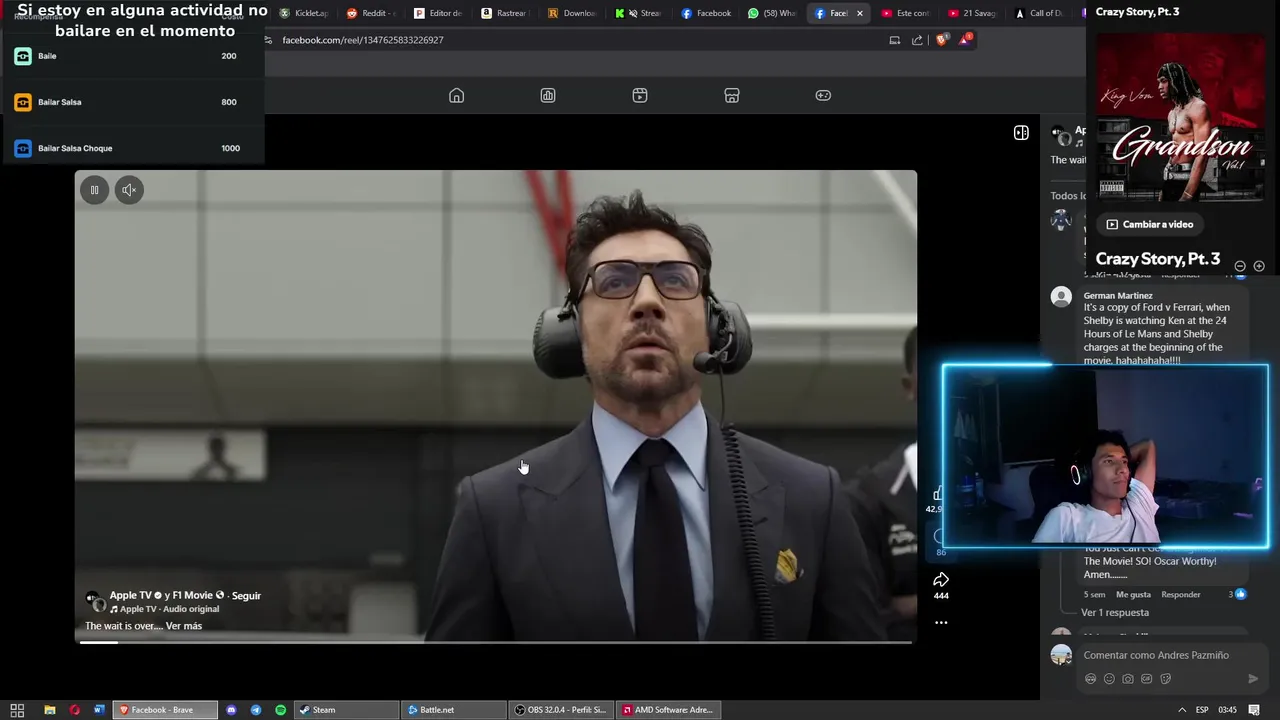This screenshot has width=1280, height=720.
Task: Switch to the Rastrear browser tab
Action: click(x=505, y=13)
